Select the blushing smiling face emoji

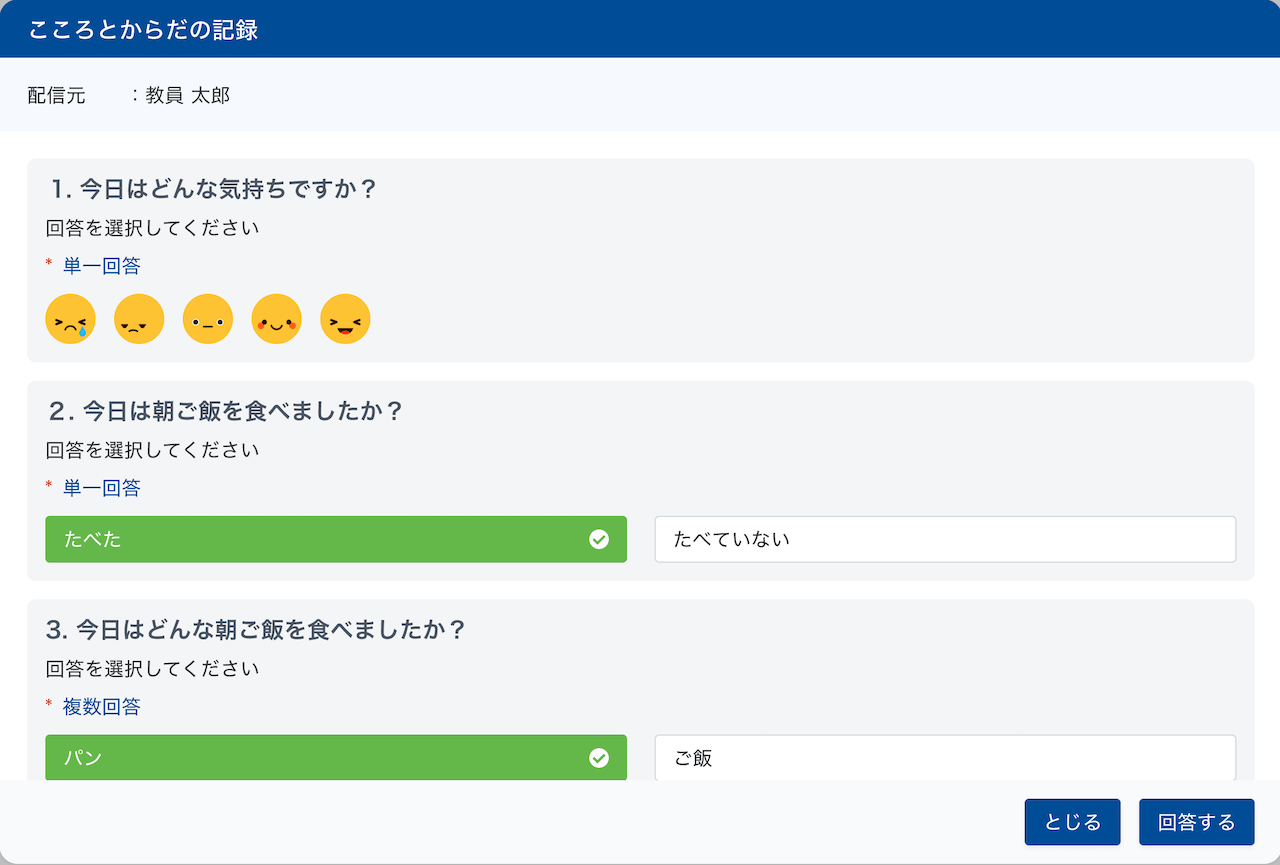[276, 319]
